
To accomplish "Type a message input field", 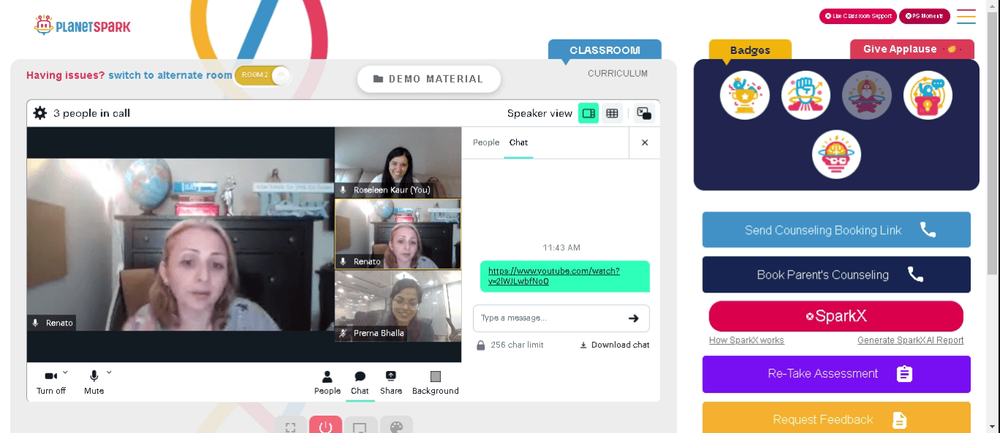I will [x=561, y=318].
